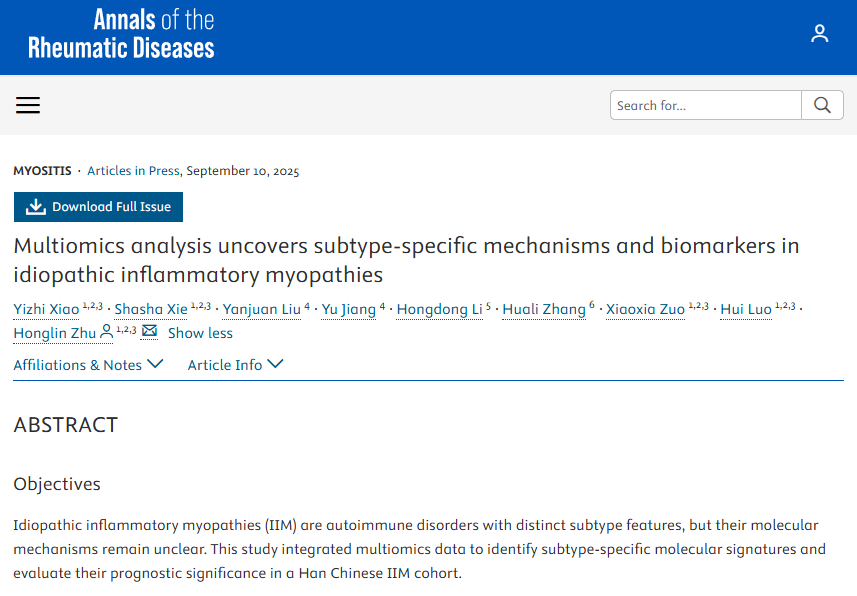Open the hamburger navigation menu

(x=28, y=105)
